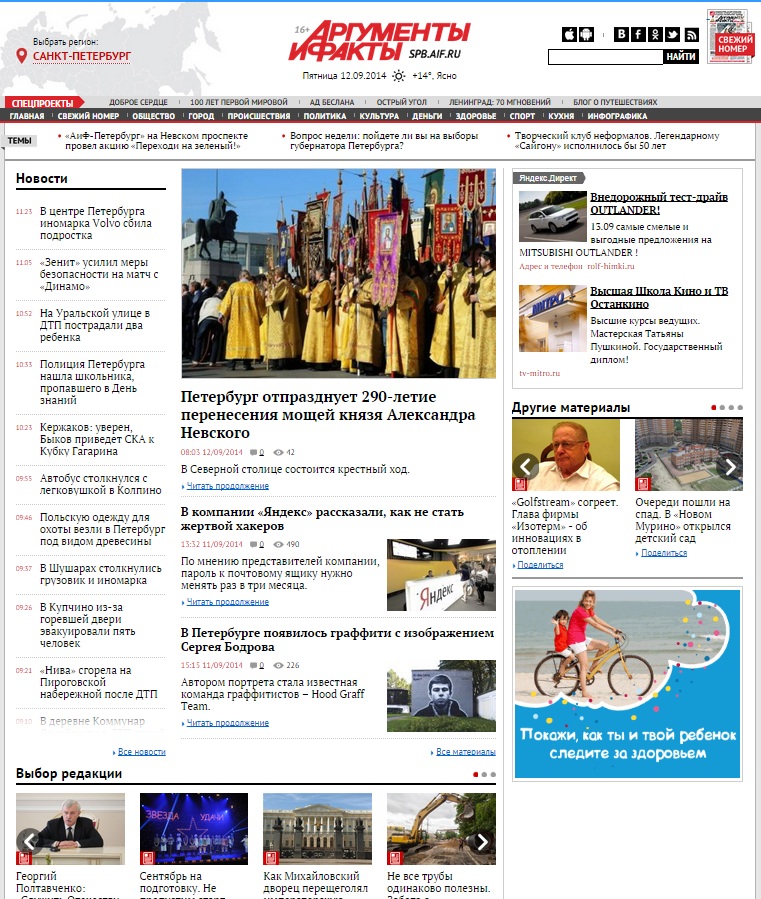761x899 pixels.
Task: Select last dot in Выбор редакции pager
Action: (x=493, y=775)
